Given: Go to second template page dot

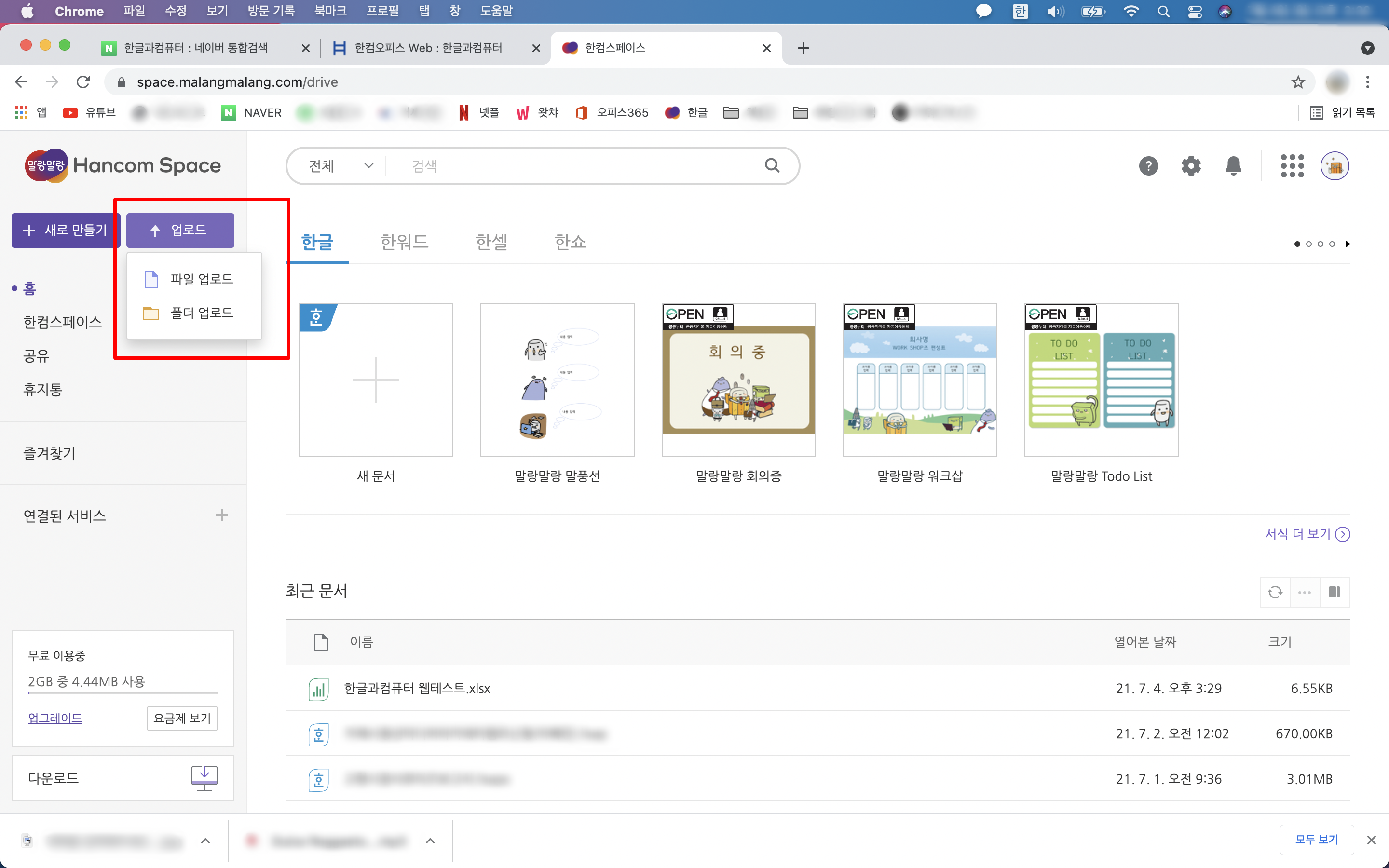Looking at the screenshot, I should (x=1309, y=244).
